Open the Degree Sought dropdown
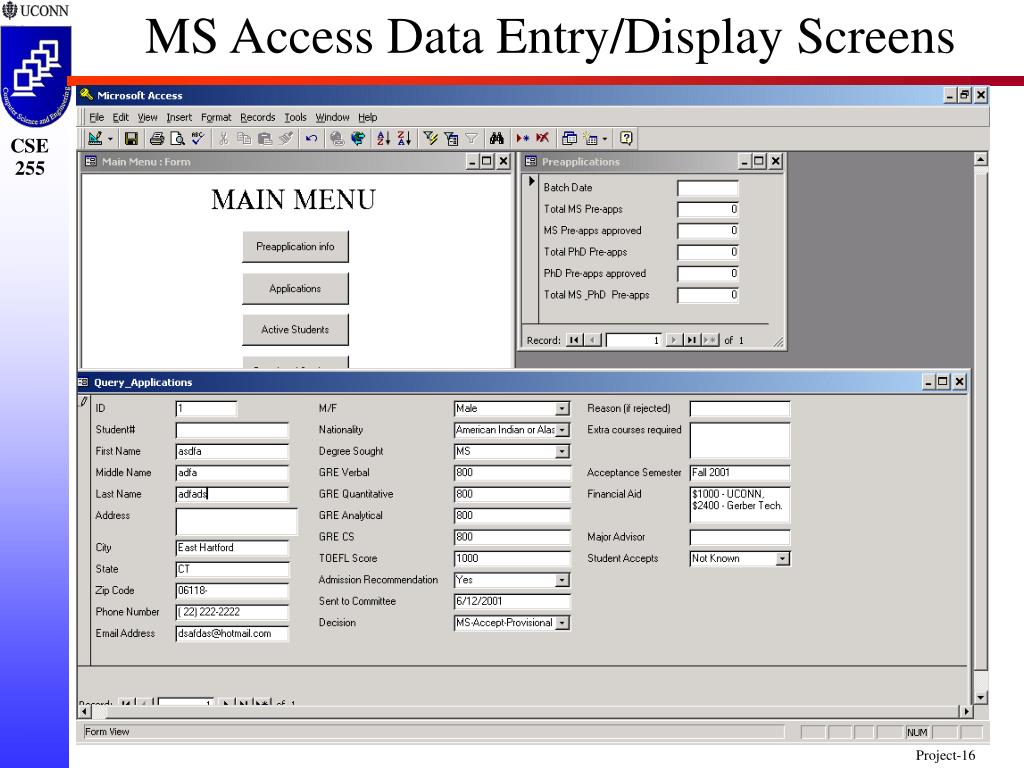Screen dimensions: 1024x768 [x=562, y=452]
